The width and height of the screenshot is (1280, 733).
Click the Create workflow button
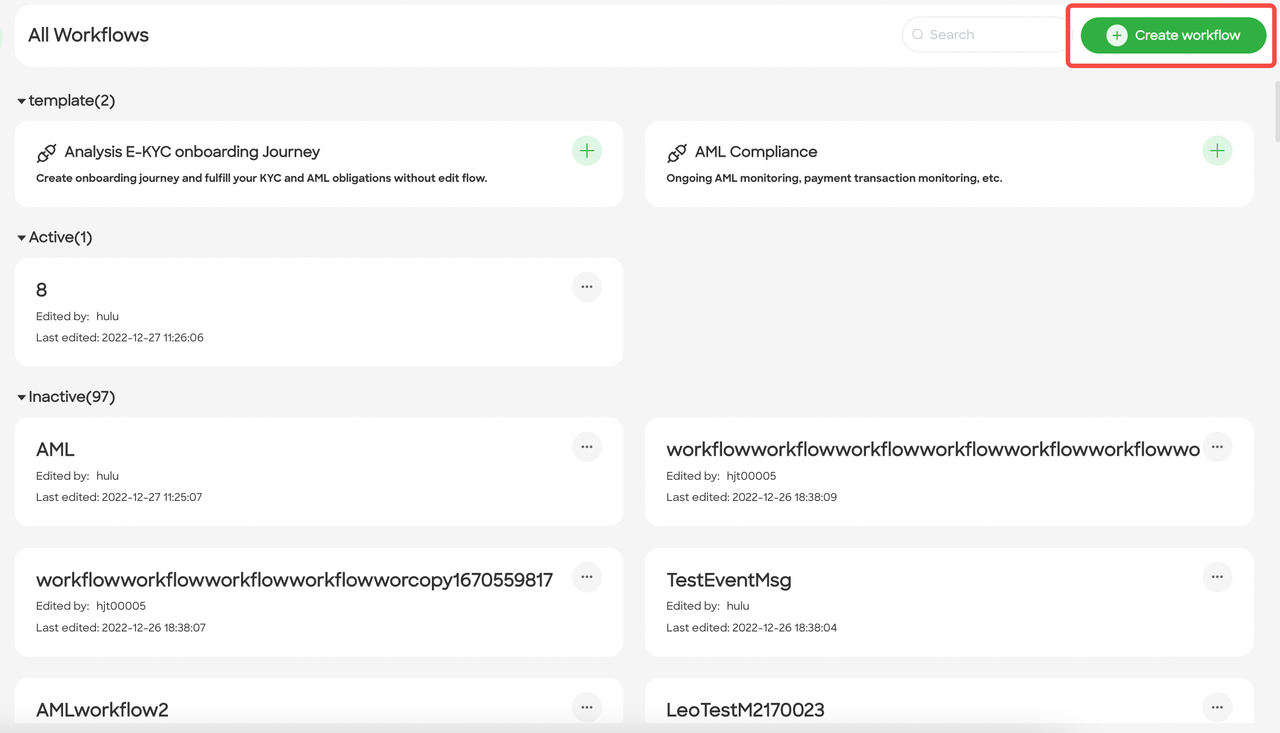1171,34
